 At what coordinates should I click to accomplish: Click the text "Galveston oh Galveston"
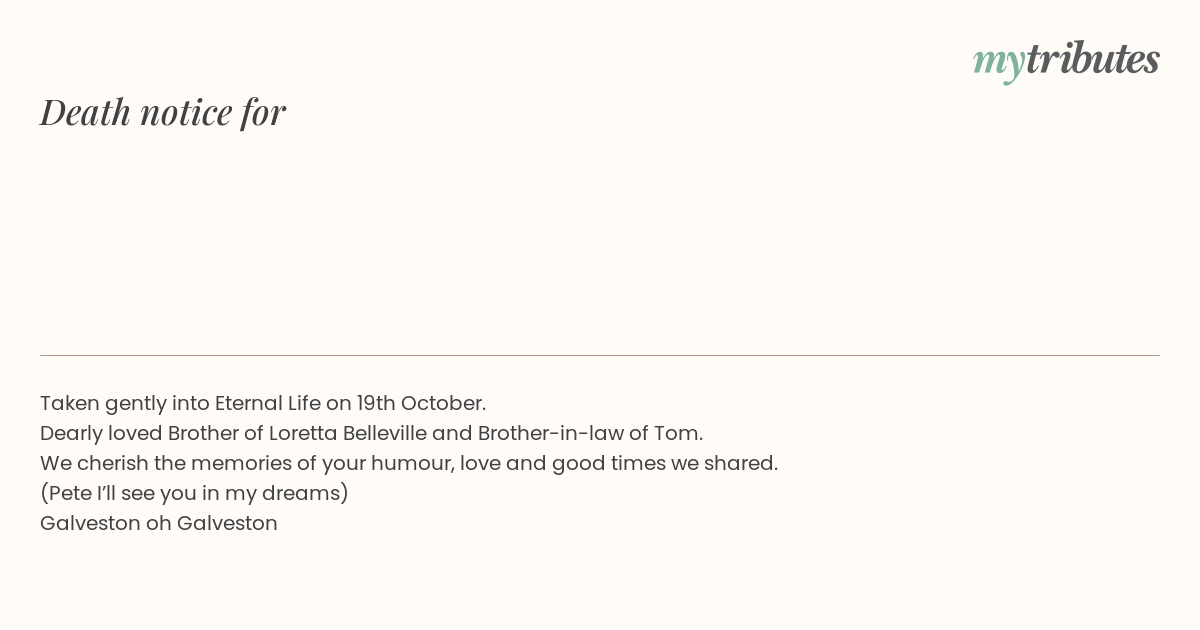click(x=159, y=523)
